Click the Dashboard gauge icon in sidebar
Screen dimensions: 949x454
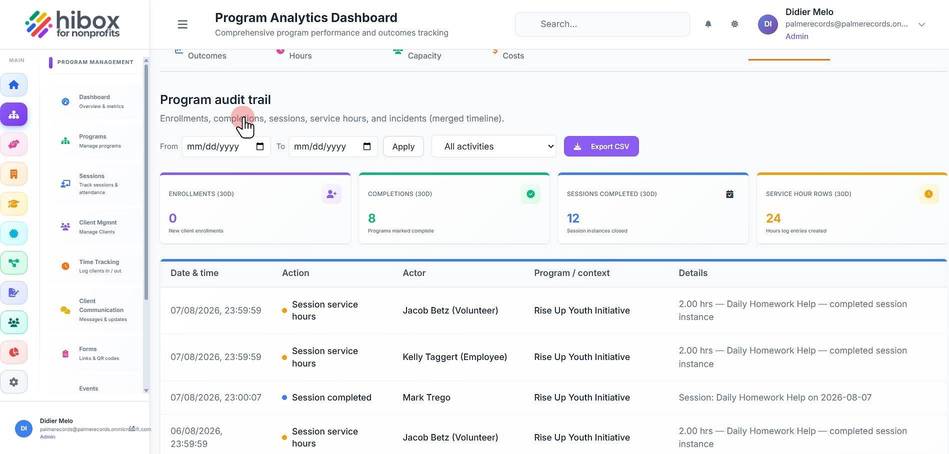click(65, 102)
